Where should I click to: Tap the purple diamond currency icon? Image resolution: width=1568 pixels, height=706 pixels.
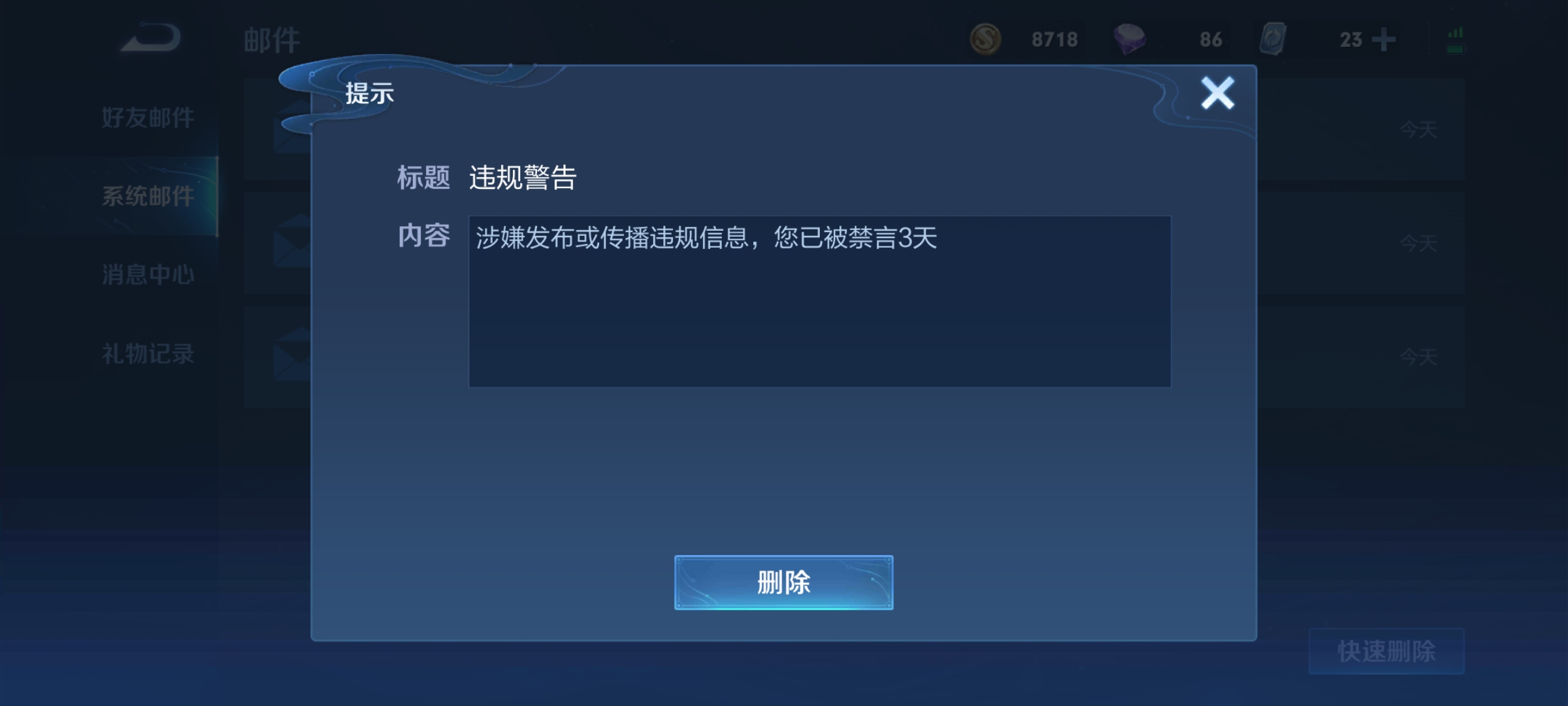pos(1130,39)
